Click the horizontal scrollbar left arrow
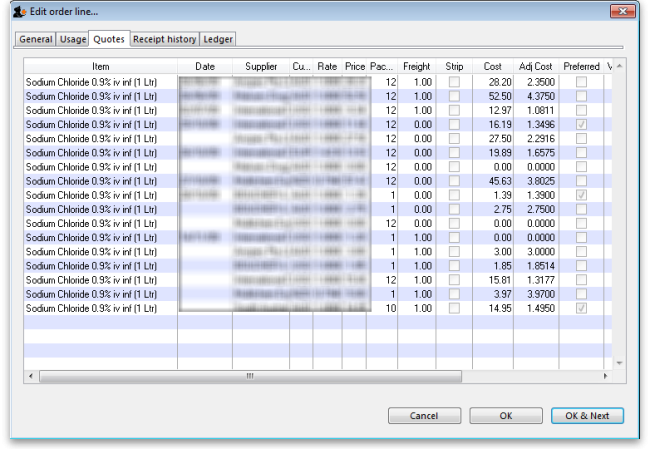The image size is (650, 449). coord(29,376)
